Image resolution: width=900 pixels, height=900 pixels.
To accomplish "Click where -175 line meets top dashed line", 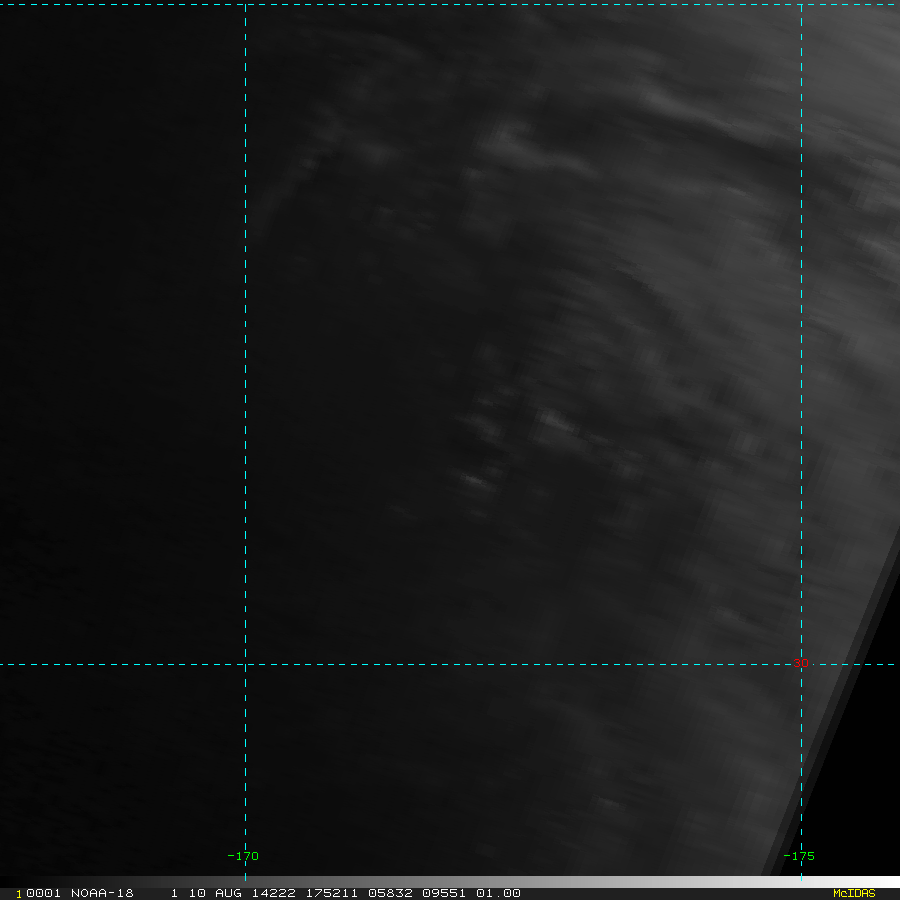I will pyautogui.click(x=801, y=5).
